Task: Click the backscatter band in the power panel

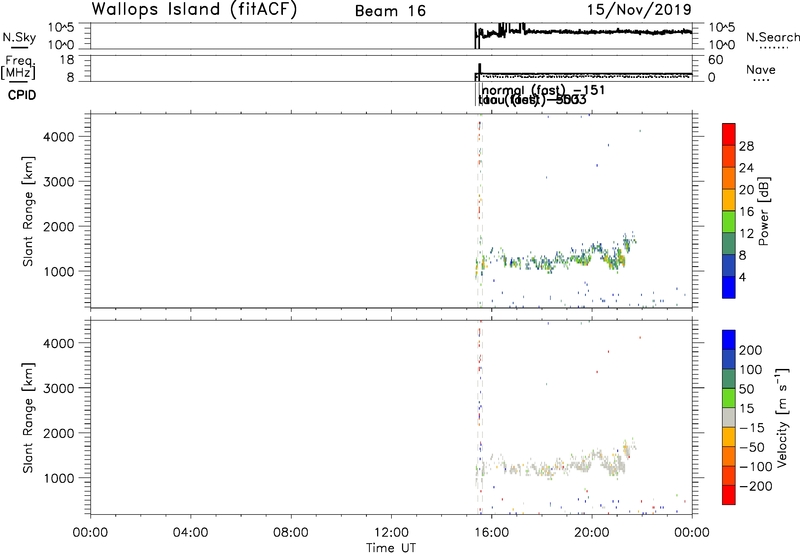Action: click(x=556, y=258)
